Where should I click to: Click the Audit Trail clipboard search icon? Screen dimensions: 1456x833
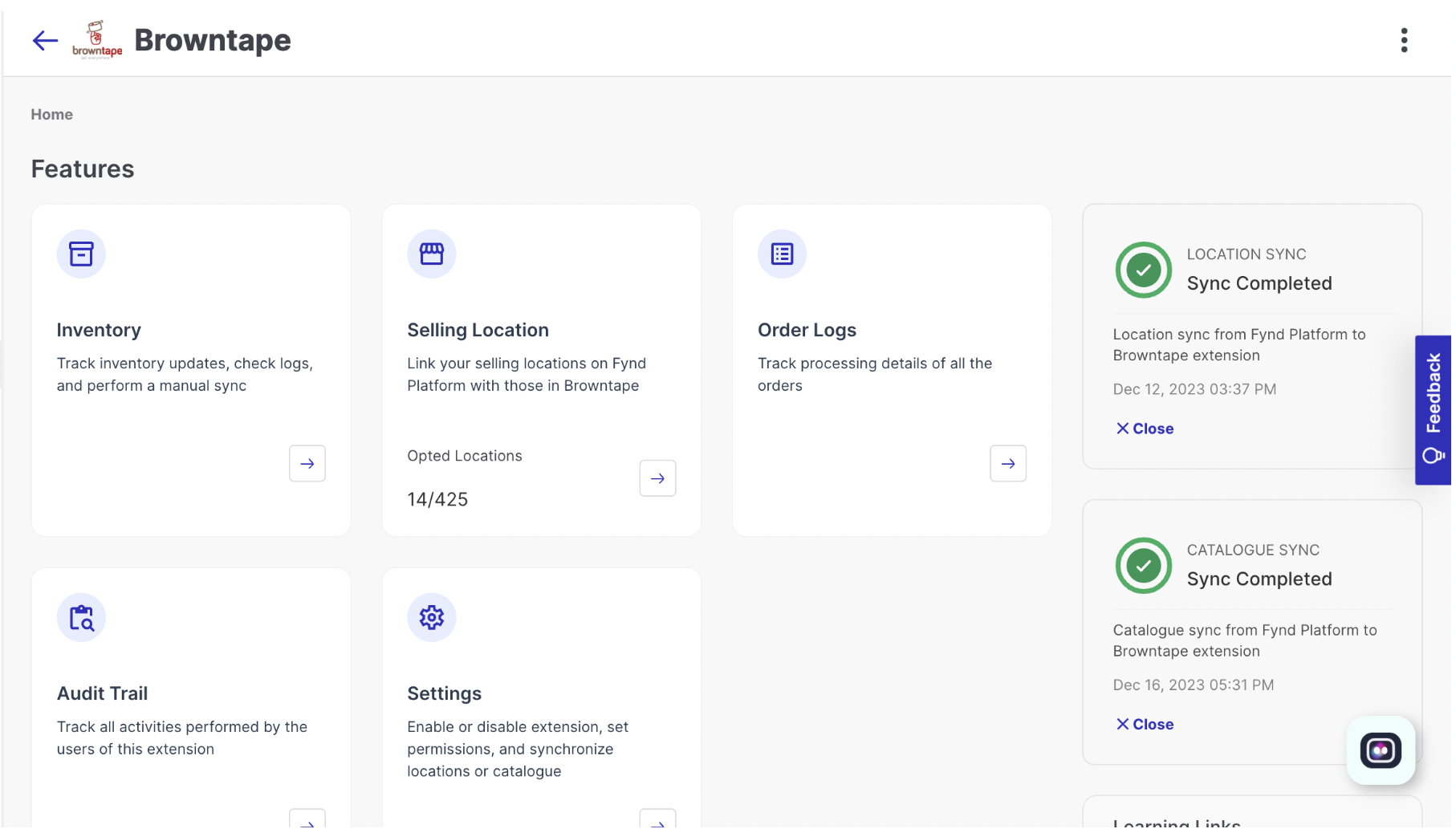click(x=81, y=619)
